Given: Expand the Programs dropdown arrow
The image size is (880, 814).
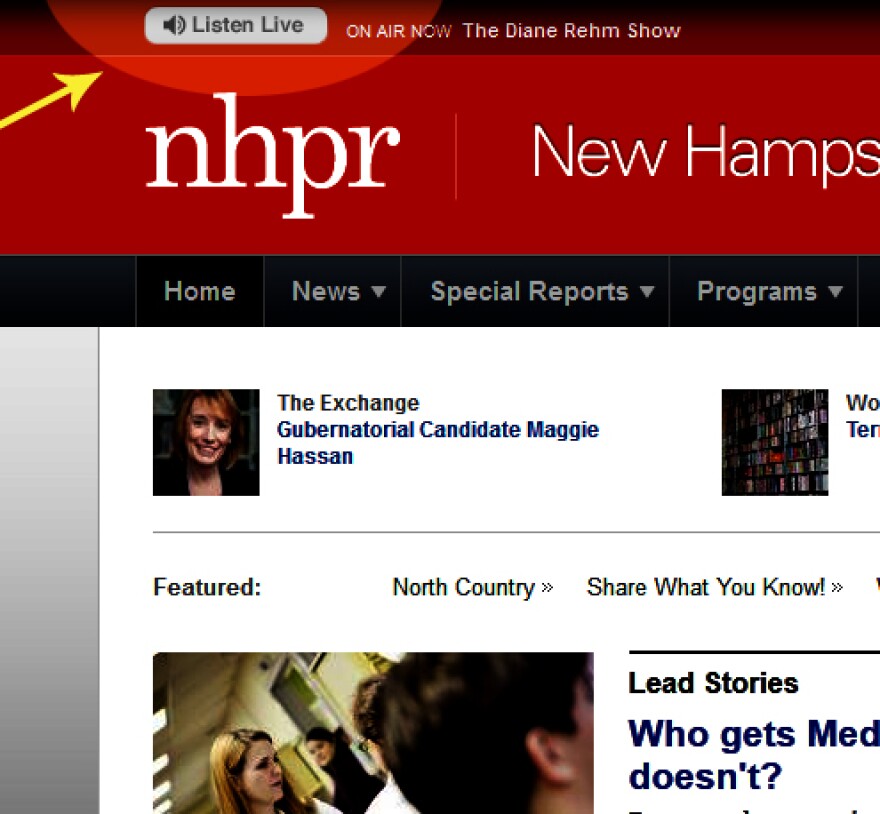Looking at the screenshot, I should (835, 291).
